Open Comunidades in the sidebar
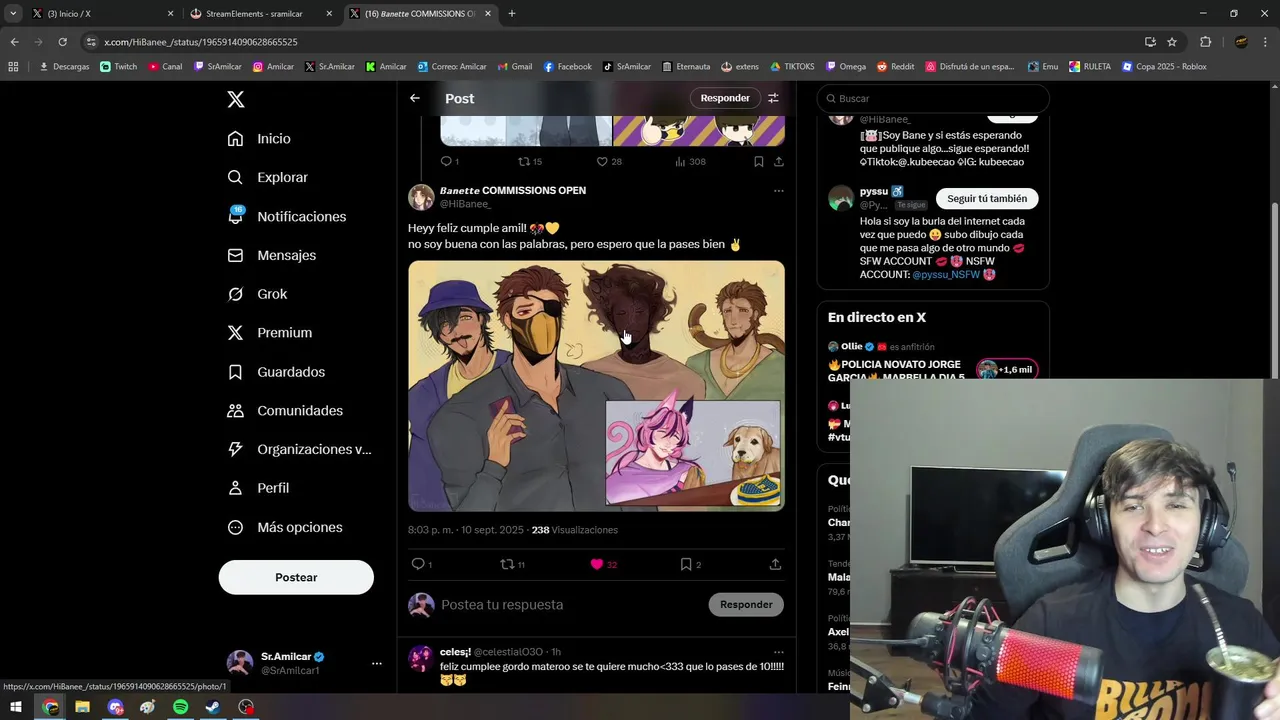 pos(285,411)
